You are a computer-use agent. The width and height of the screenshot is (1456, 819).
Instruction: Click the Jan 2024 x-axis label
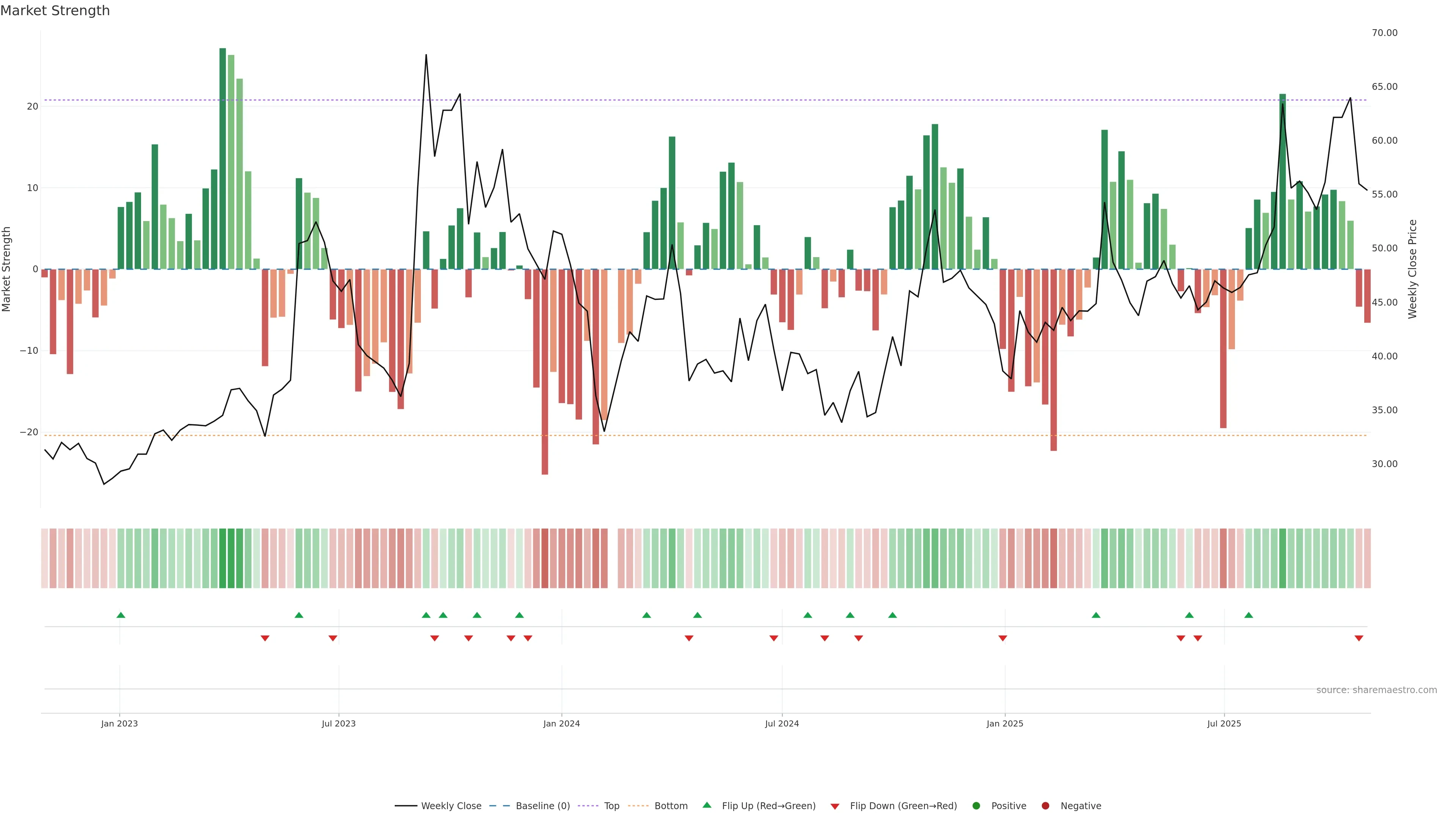tap(561, 723)
